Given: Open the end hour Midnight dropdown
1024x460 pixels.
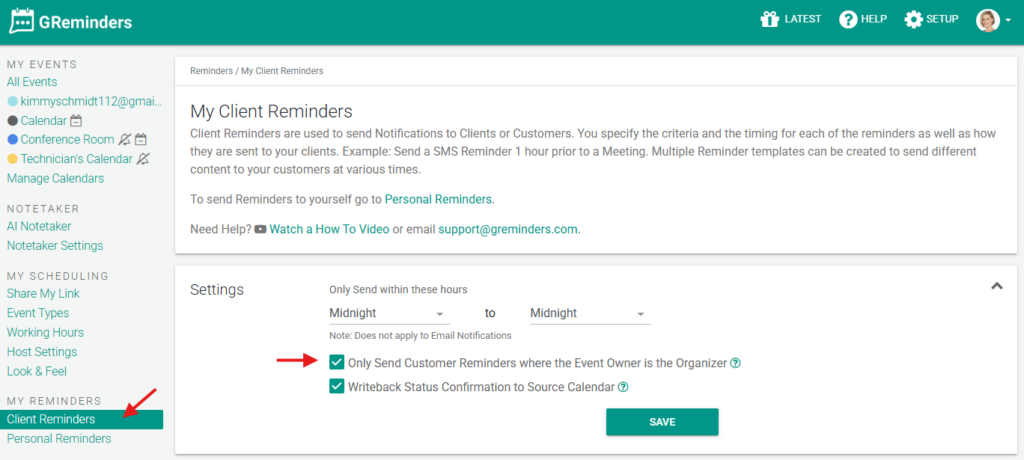Looking at the screenshot, I should coord(589,314).
